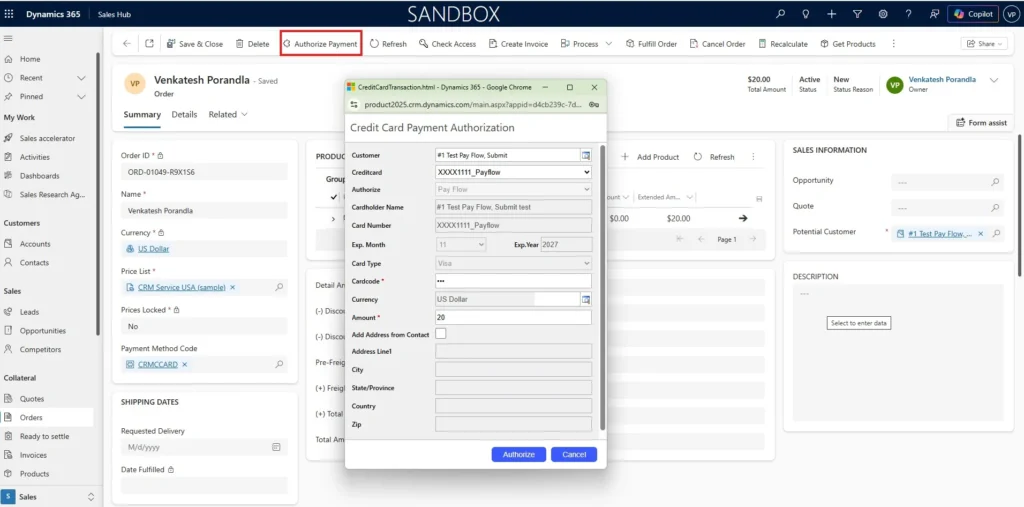1024x507 pixels.
Task: Open Currency lookup icon in dialog
Action: pyautogui.click(x=586, y=299)
